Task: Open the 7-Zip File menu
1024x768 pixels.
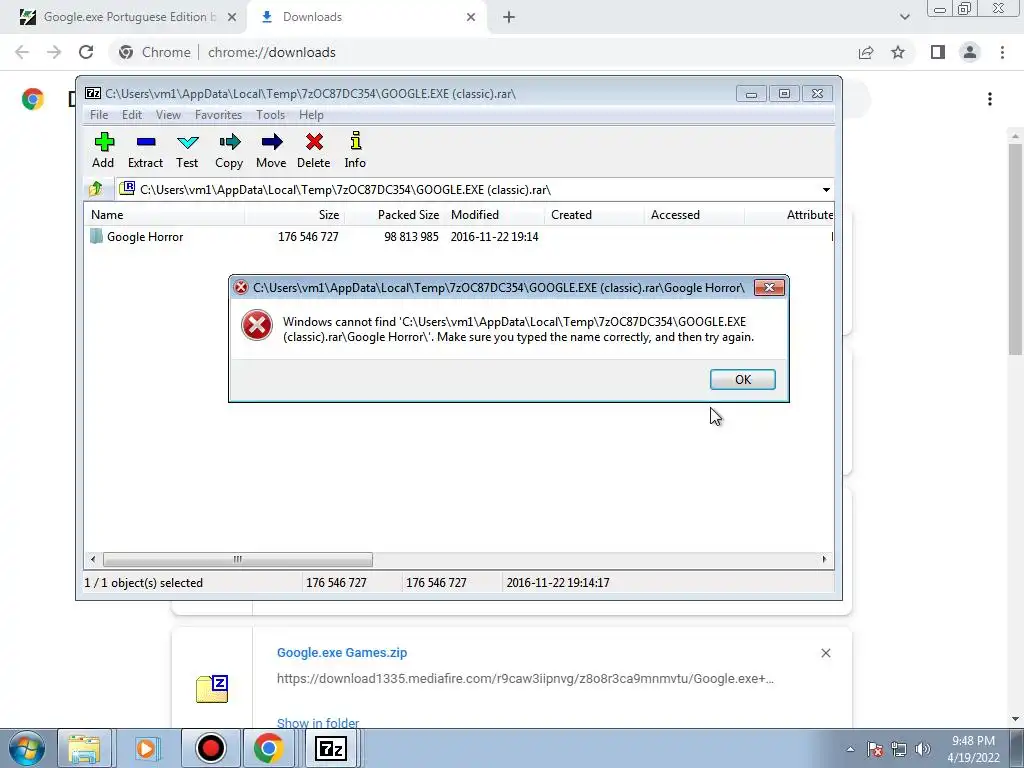Action: (99, 115)
